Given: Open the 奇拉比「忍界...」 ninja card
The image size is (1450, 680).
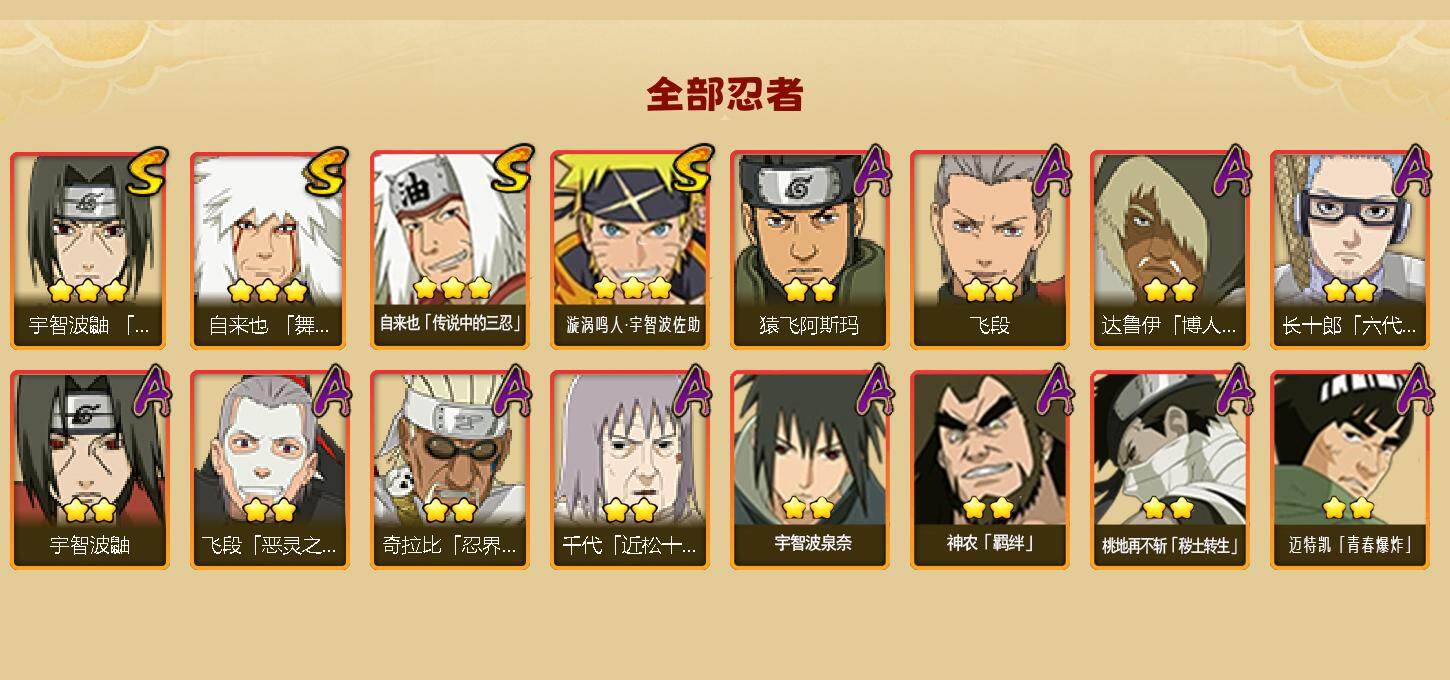Looking at the screenshot, I should (x=449, y=470).
